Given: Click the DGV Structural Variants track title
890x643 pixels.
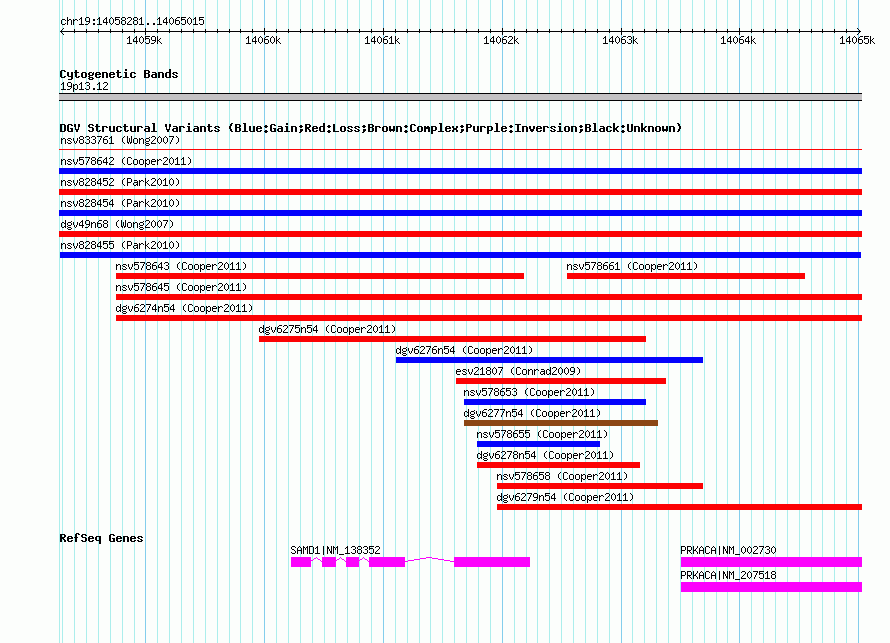Looking at the screenshot, I should click(x=371, y=128).
